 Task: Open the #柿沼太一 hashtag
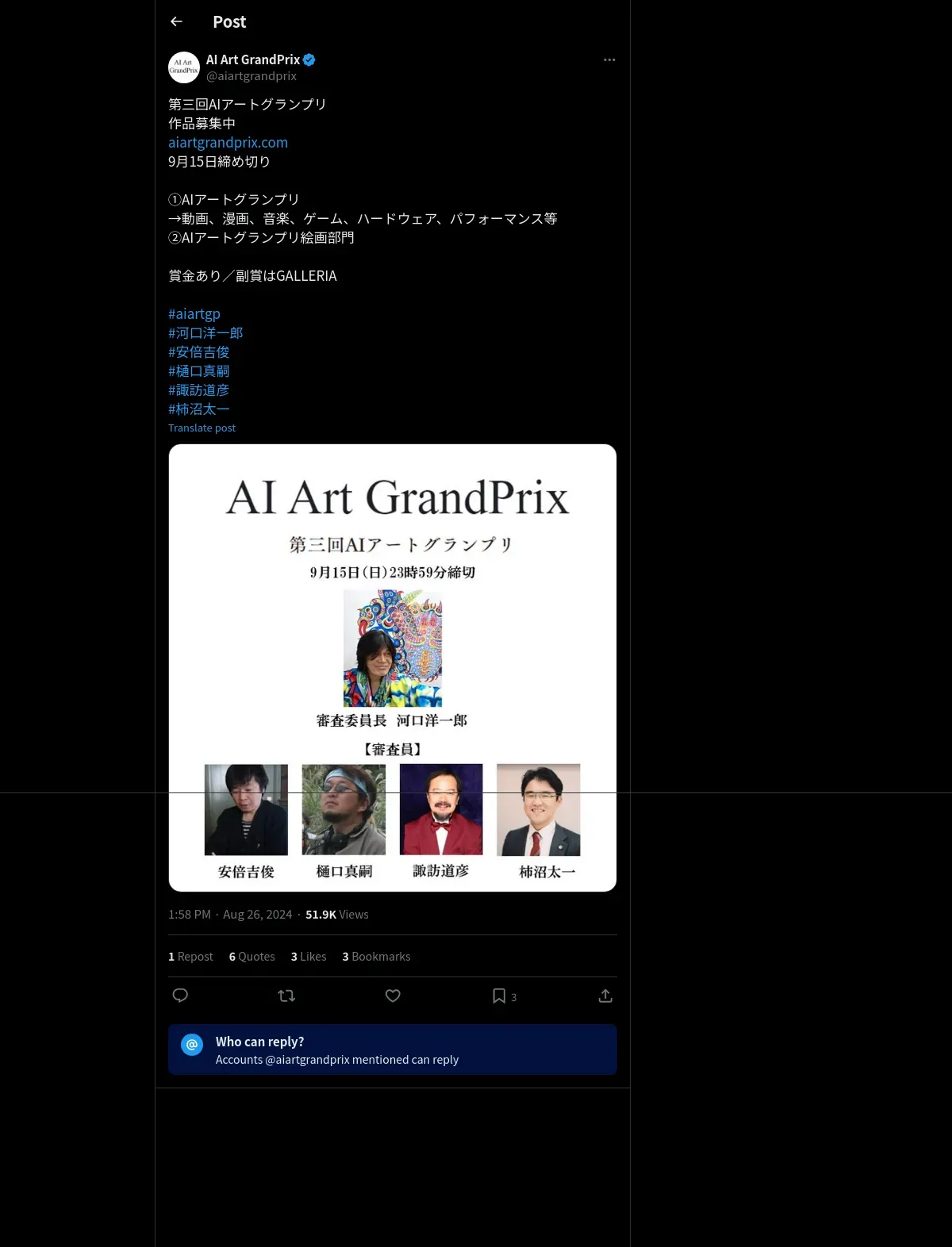click(x=198, y=409)
